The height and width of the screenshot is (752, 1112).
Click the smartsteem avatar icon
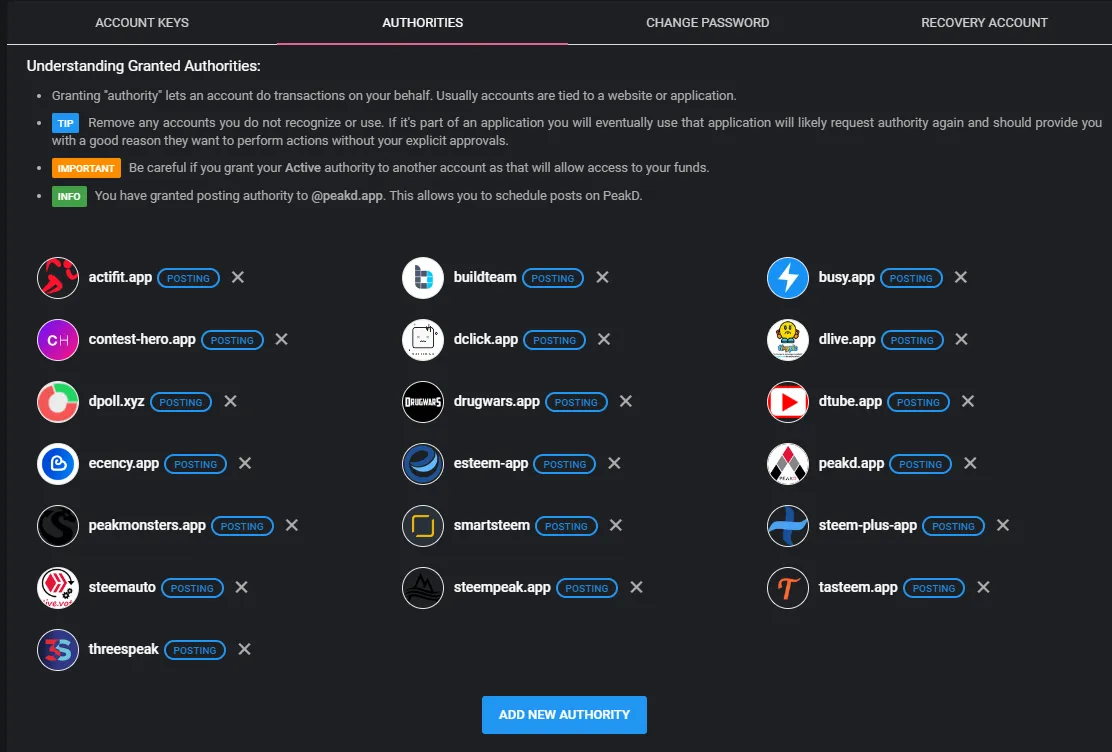pos(423,526)
